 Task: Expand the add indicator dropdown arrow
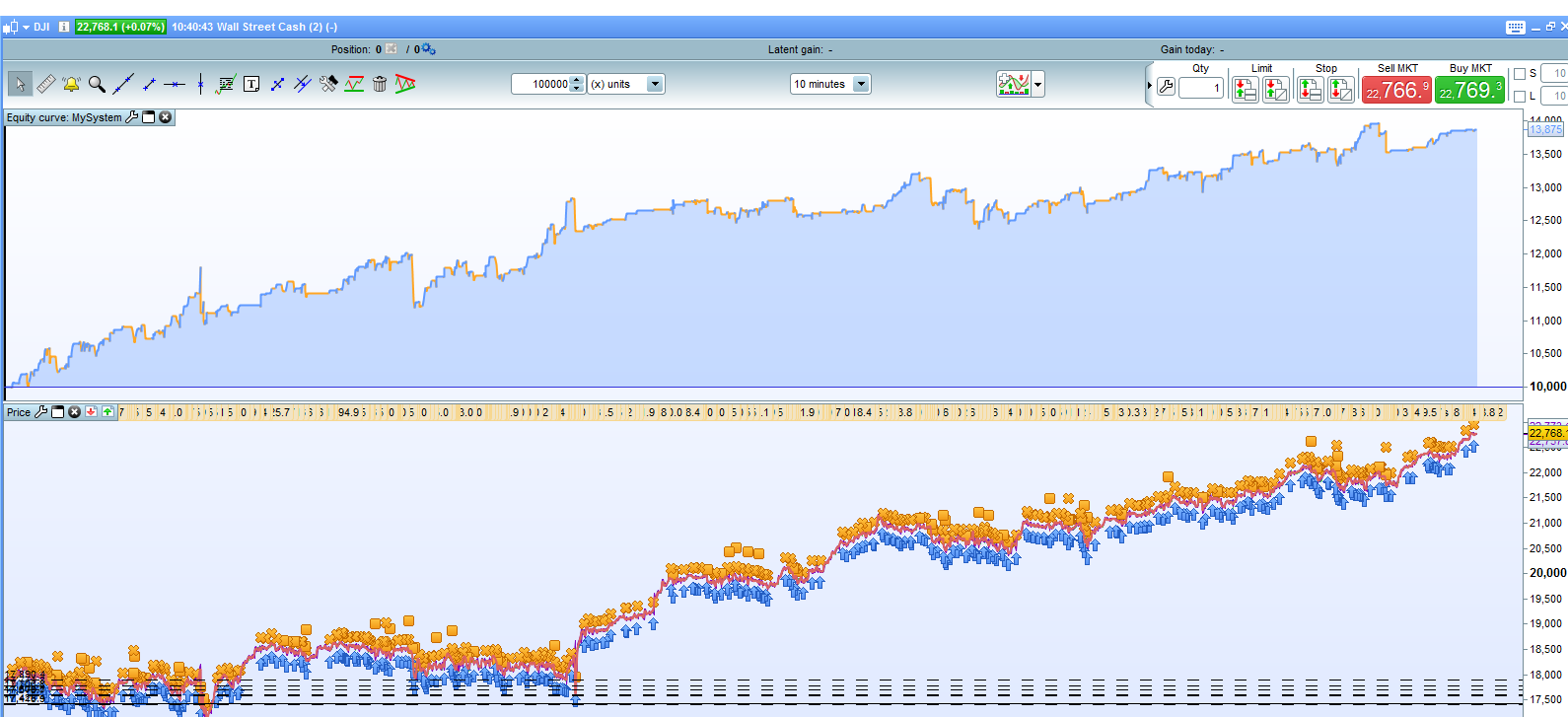[x=1037, y=85]
